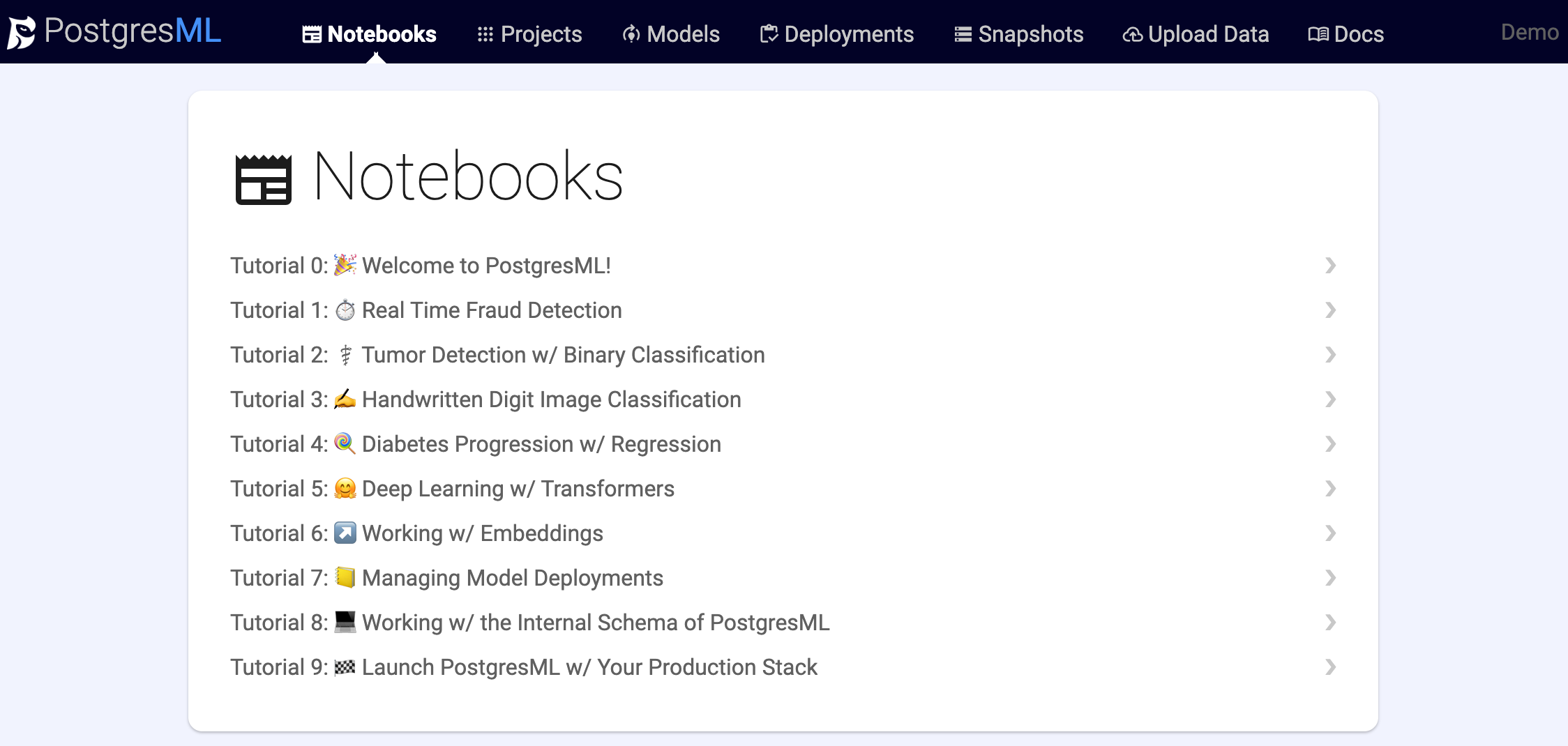The image size is (1568, 746).
Task: Click the PostgresML logo icon
Action: 21,33
